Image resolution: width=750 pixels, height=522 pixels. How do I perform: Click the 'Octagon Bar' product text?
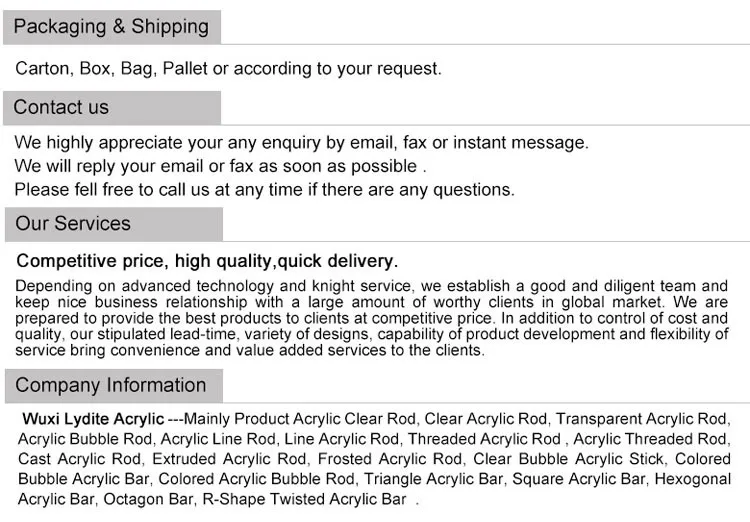click(x=147, y=499)
